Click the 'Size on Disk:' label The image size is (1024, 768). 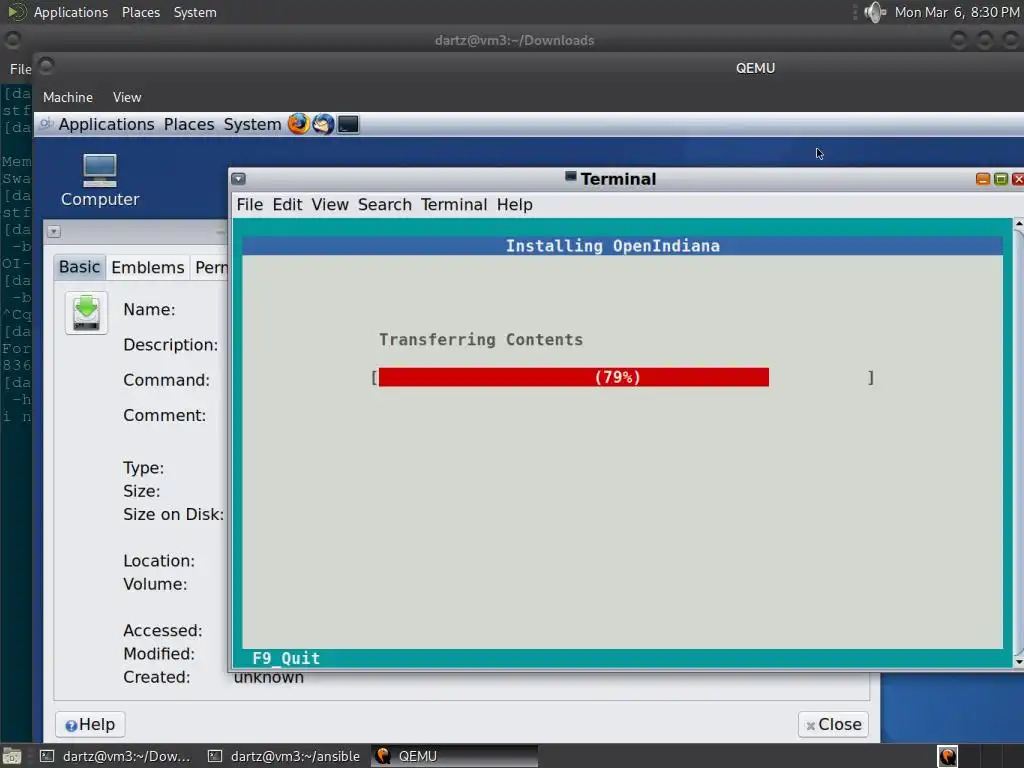pos(173,515)
